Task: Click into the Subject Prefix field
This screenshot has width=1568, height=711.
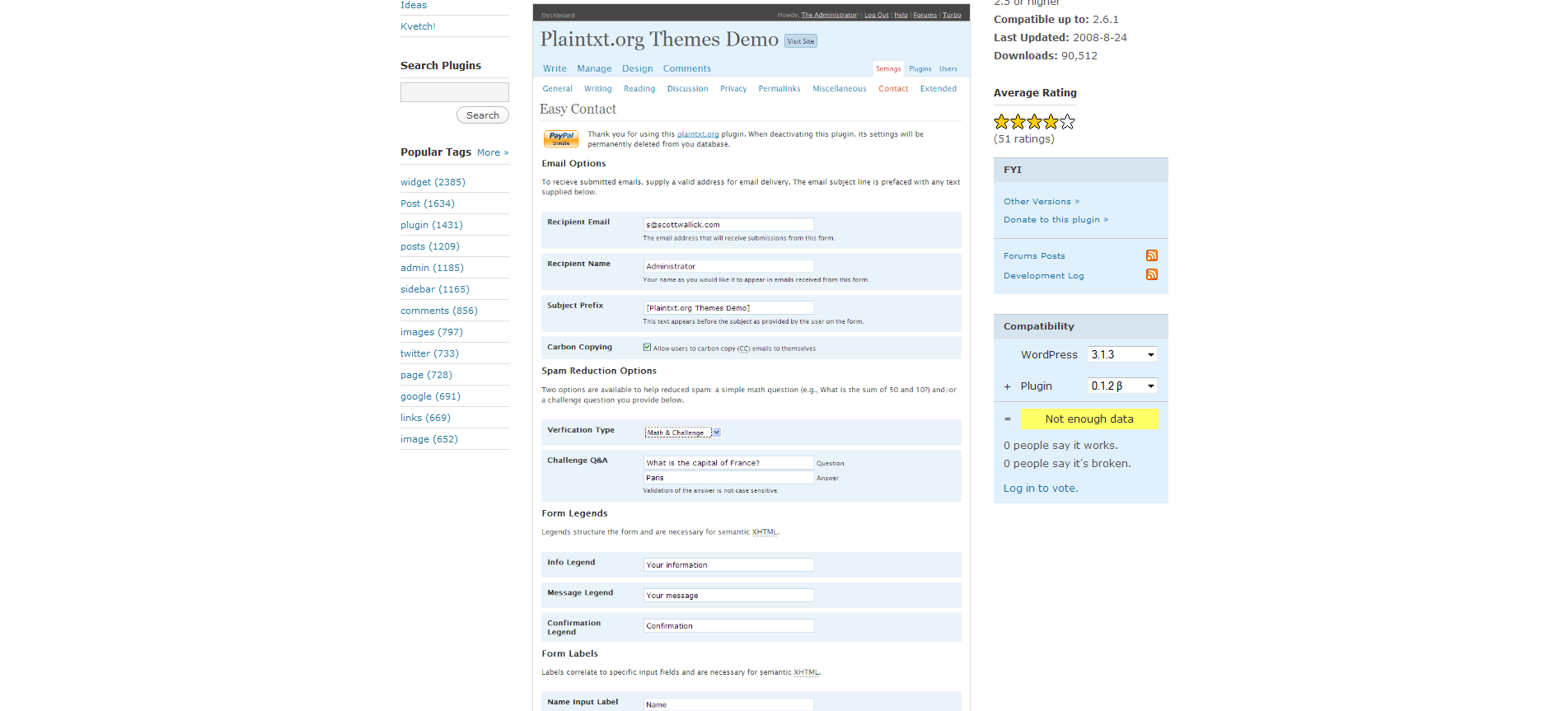Action: (728, 307)
